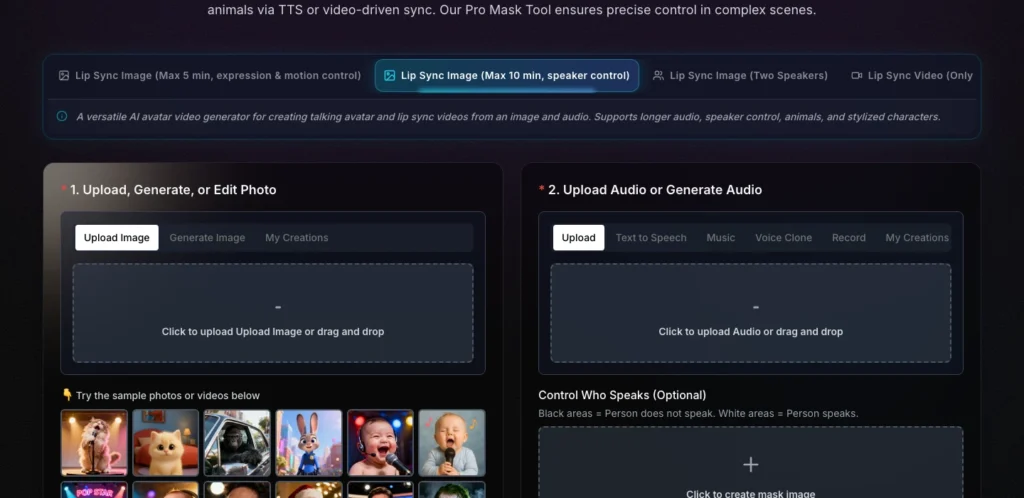This screenshot has height=498, width=1024.
Task: Switch to Generate Image tab
Action: [x=207, y=238]
